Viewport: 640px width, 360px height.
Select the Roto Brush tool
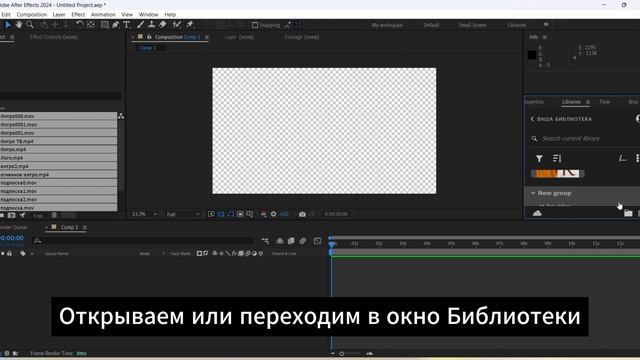(177, 25)
